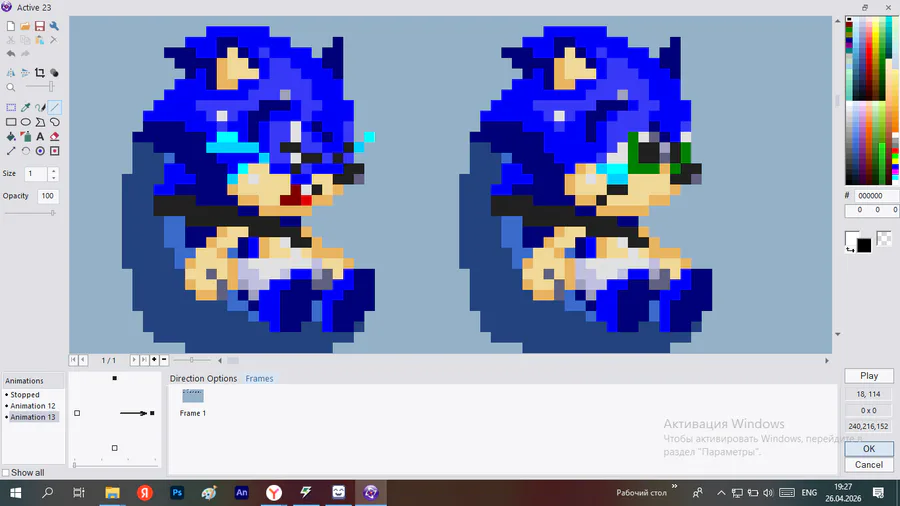This screenshot has width=900, height=506.
Task: Click the Play button
Action: click(x=869, y=376)
